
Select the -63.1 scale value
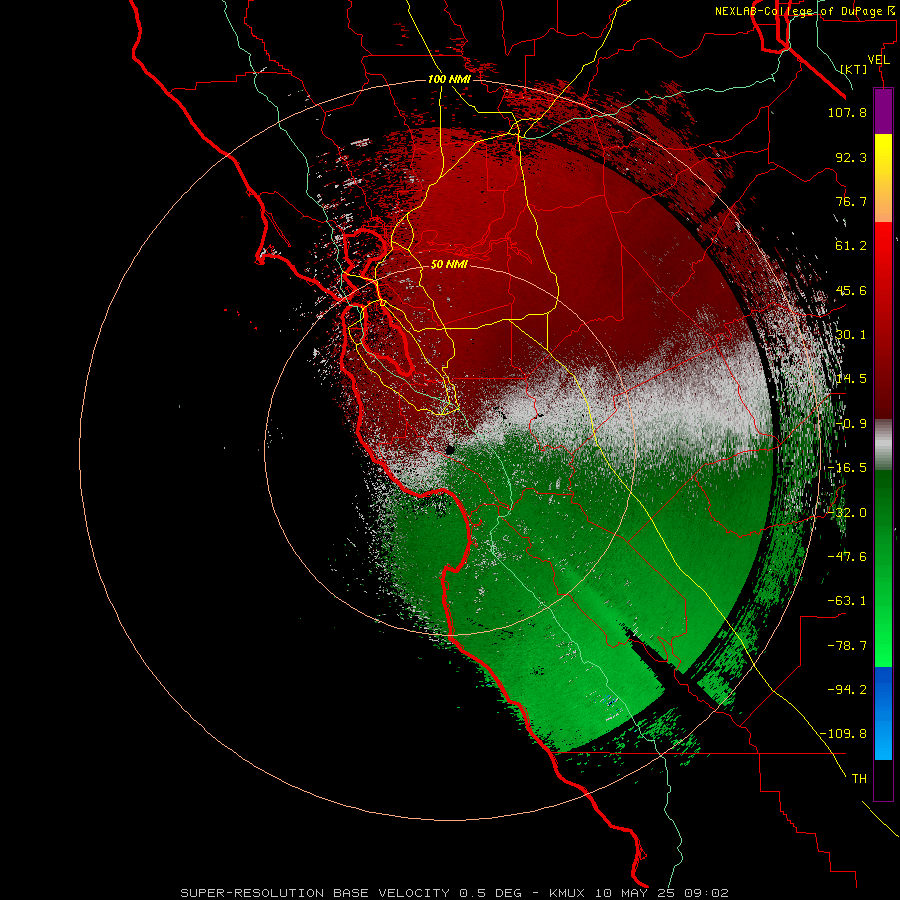847,601
